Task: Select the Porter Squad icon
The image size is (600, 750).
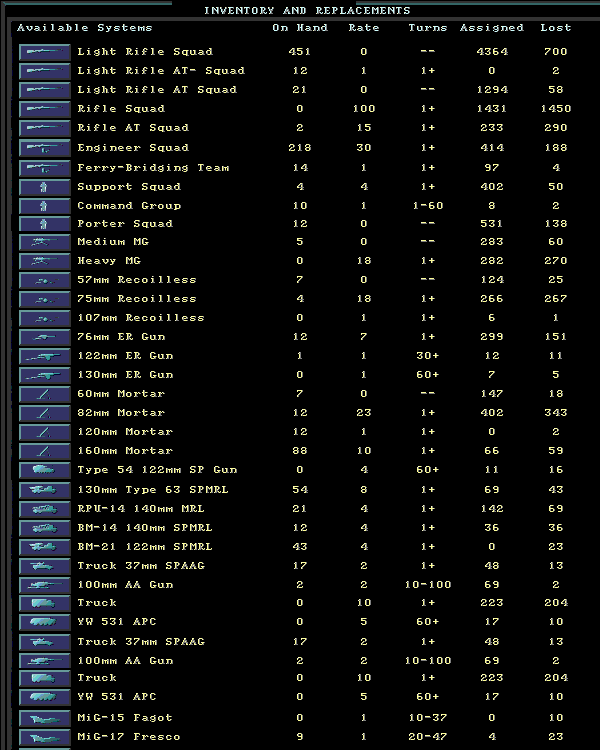Action: click(45, 224)
